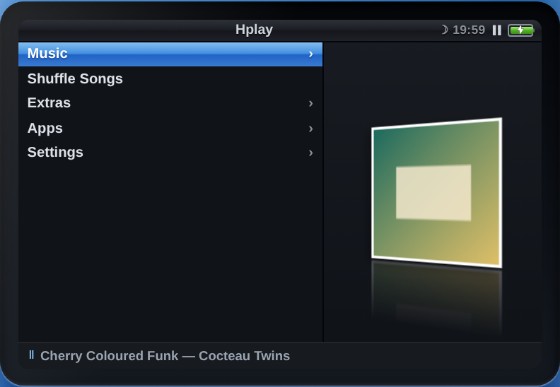Screen dimensions: 560x387
Task: Click the battery charging icon
Action: coord(521,30)
